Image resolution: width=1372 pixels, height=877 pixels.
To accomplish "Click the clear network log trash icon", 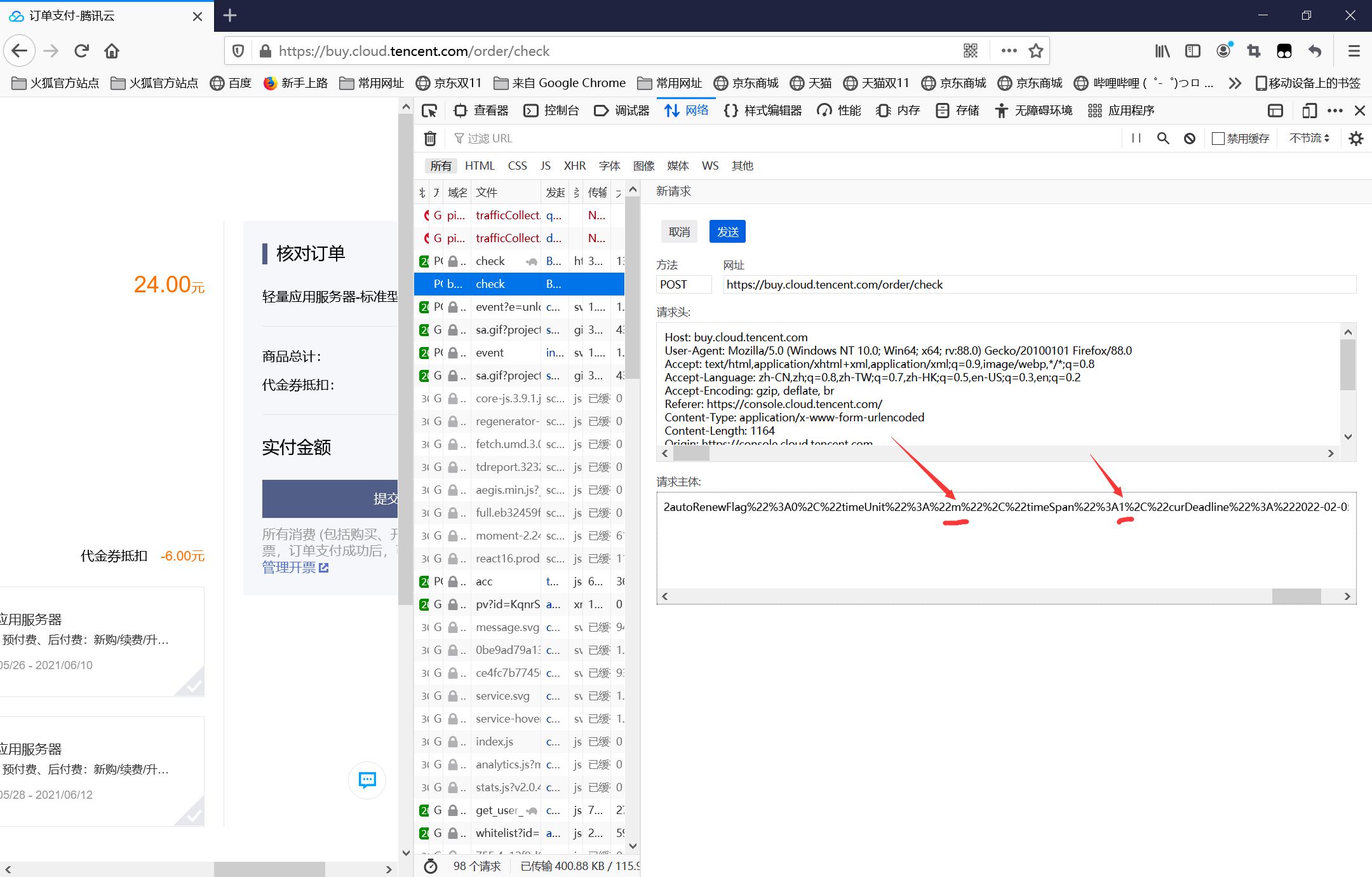I will (430, 138).
